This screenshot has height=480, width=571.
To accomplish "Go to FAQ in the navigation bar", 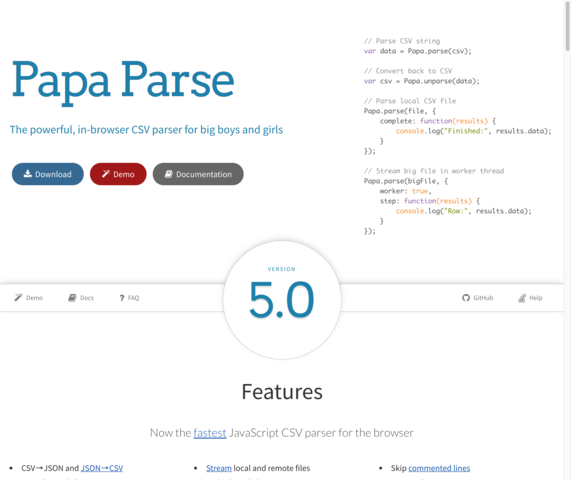I will pos(129,298).
